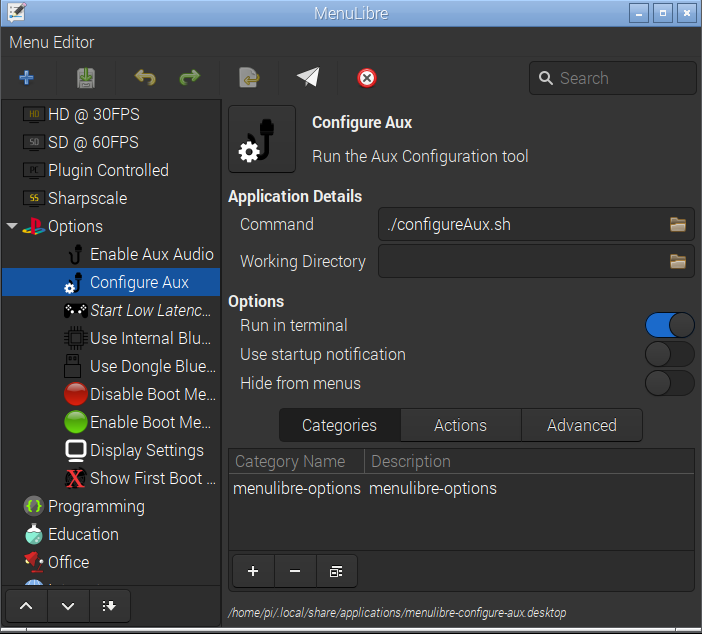Click the blue plus add launcher icon
This screenshot has width=702, height=634.
(x=26, y=78)
